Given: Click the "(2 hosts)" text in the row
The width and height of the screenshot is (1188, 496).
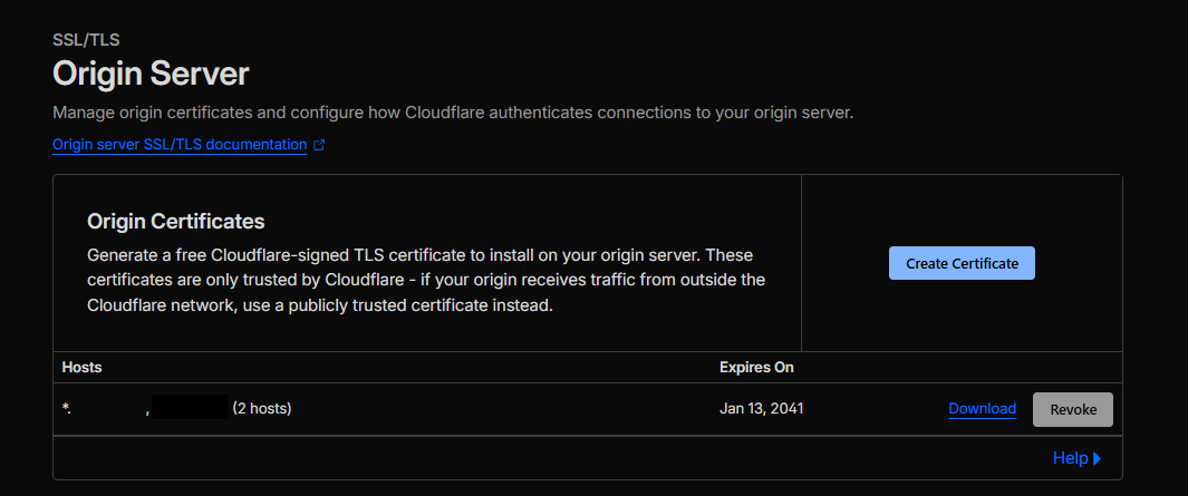Looking at the screenshot, I should click(x=261, y=408).
